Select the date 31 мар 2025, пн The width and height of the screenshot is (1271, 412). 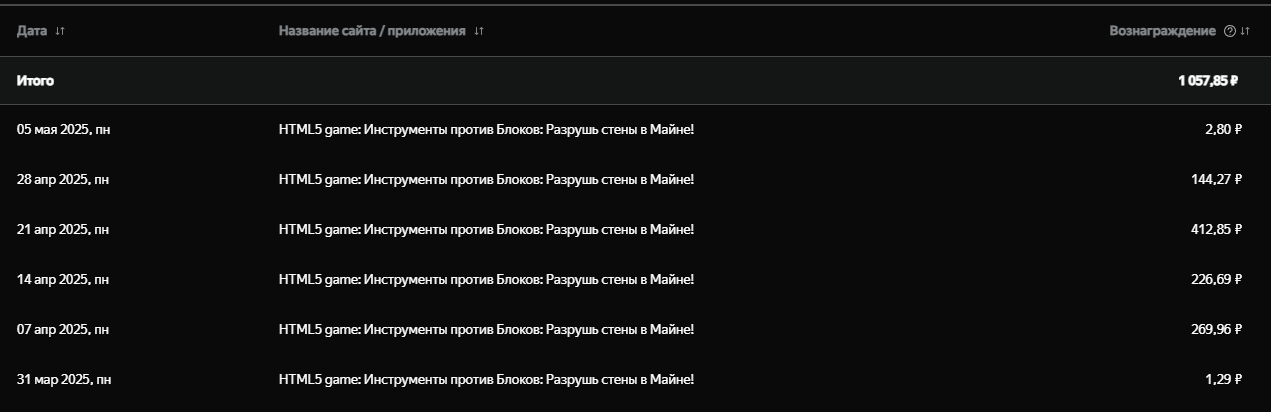[64, 379]
